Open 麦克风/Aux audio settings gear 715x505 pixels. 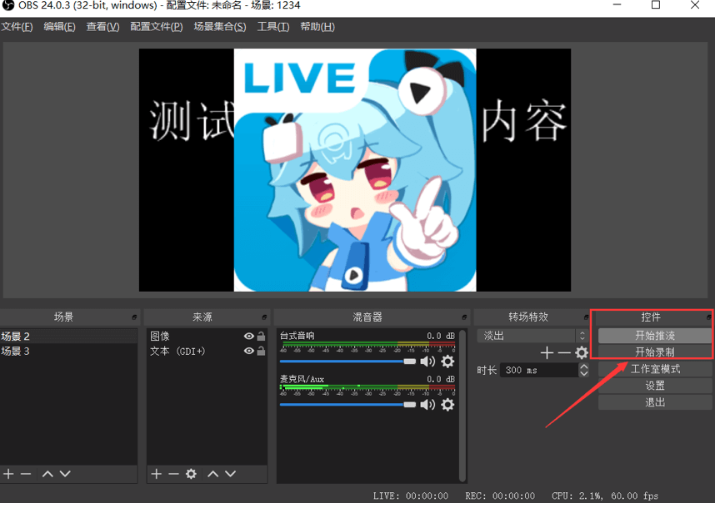[x=448, y=405]
